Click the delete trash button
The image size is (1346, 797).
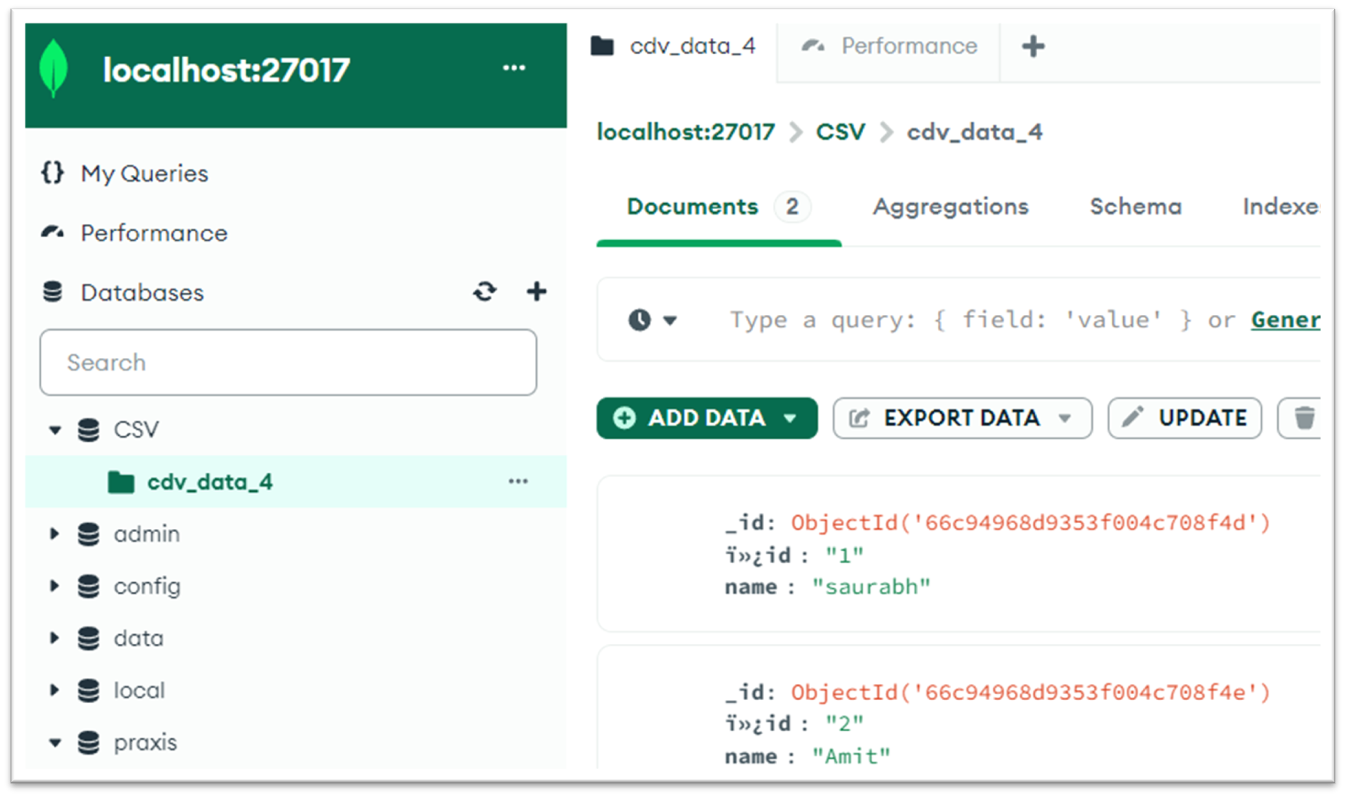coord(1302,418)
